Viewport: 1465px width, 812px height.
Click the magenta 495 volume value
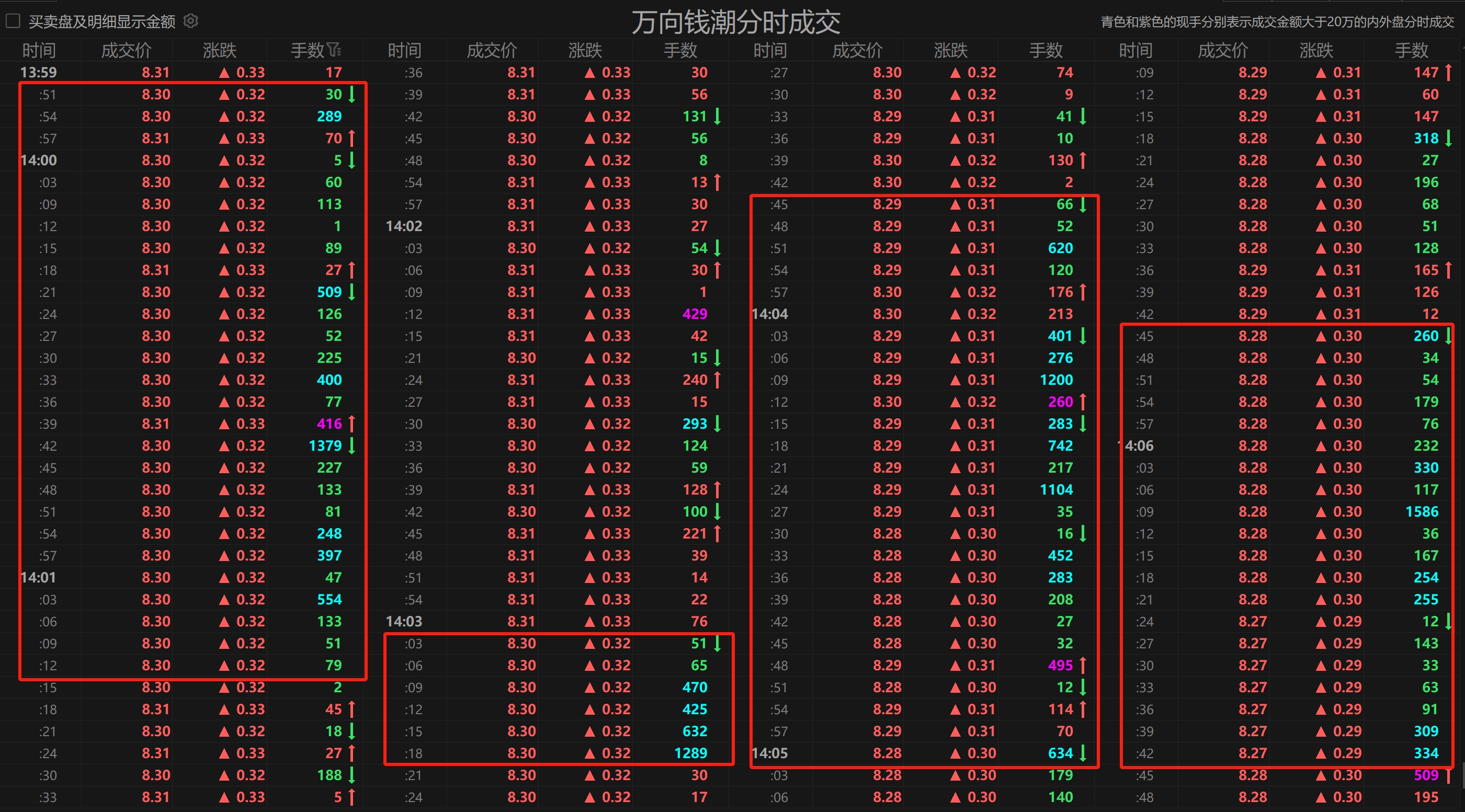tap(1060, 665)
